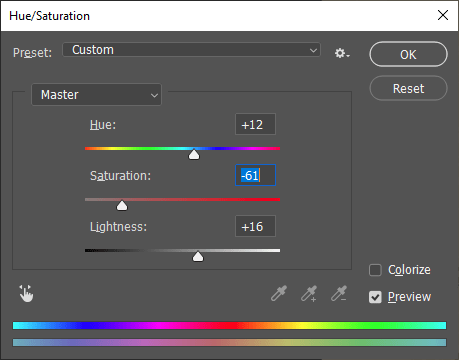Click the Reset button
The image size is (459, 360).
[408, 88]
